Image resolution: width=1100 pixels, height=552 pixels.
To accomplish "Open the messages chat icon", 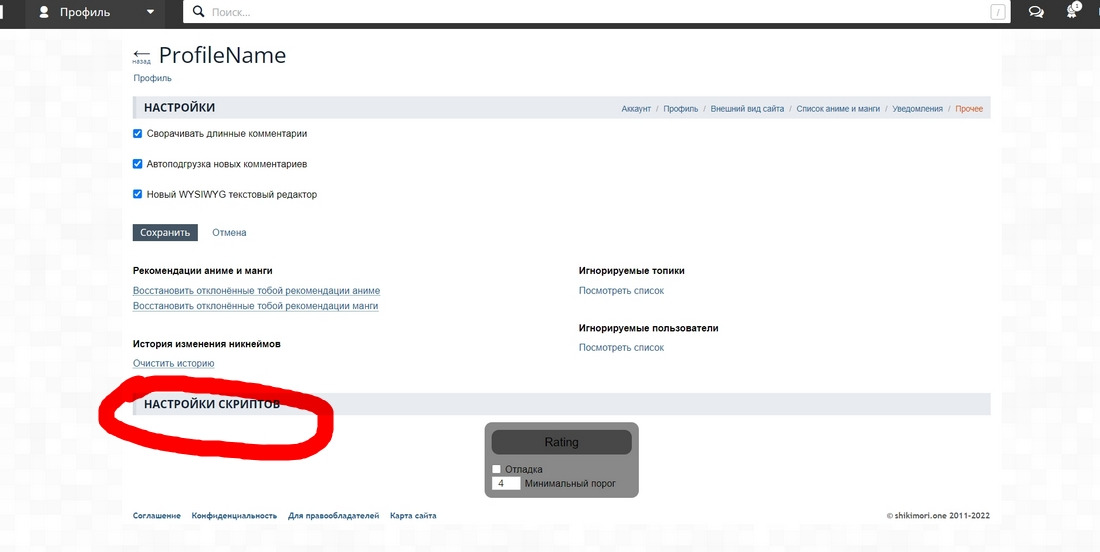I will [x=1036, y=12].
